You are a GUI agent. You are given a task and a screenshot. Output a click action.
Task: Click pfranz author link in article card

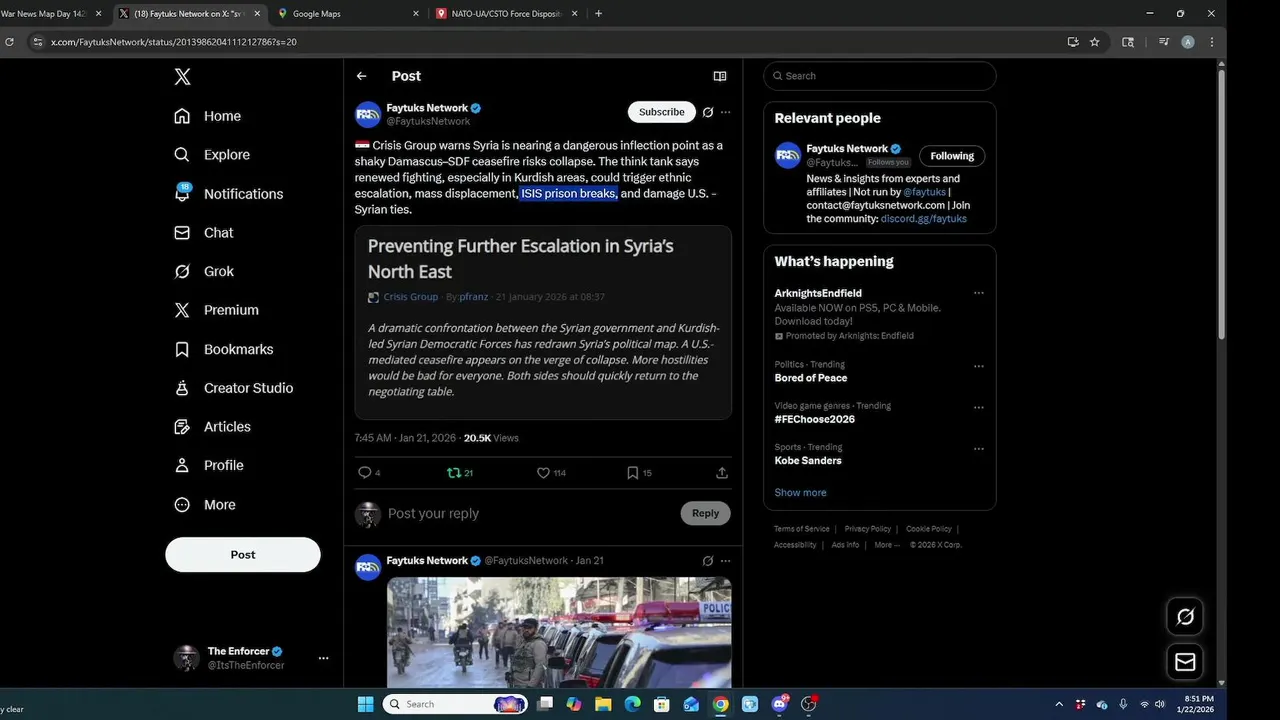(474, 297)
